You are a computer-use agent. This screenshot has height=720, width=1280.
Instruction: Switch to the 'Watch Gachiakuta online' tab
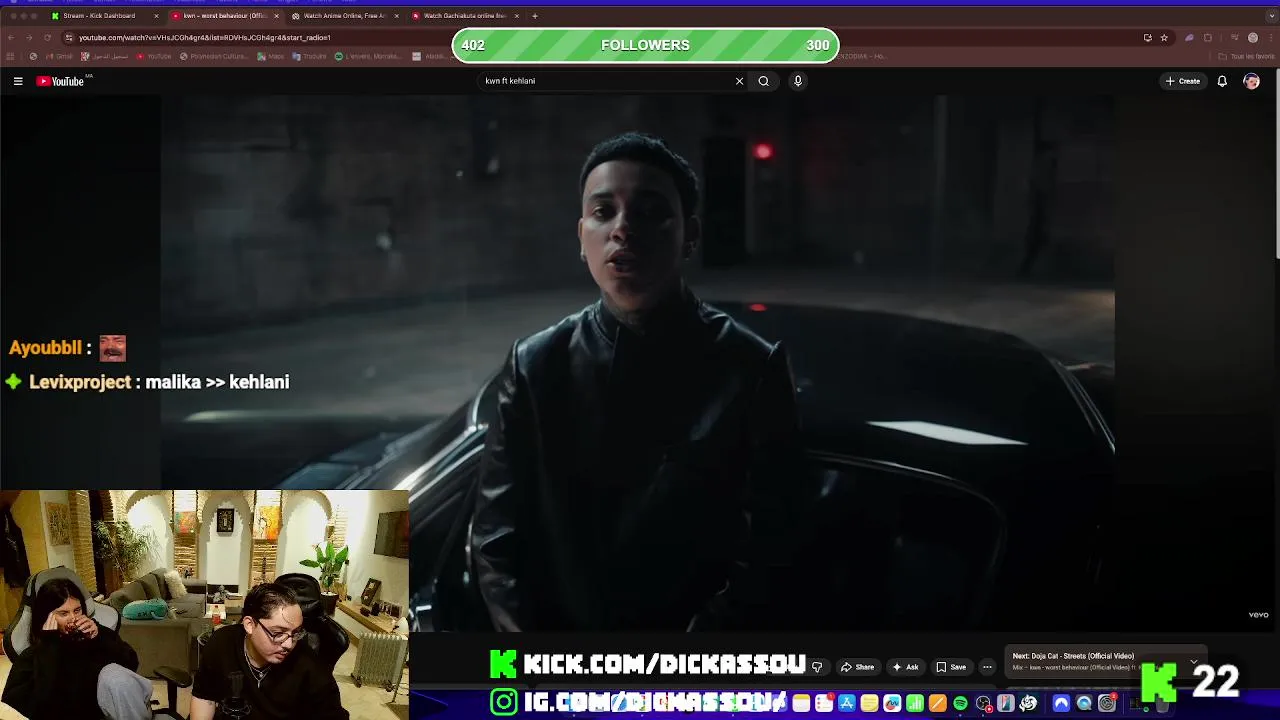click(x=464, y=16)
